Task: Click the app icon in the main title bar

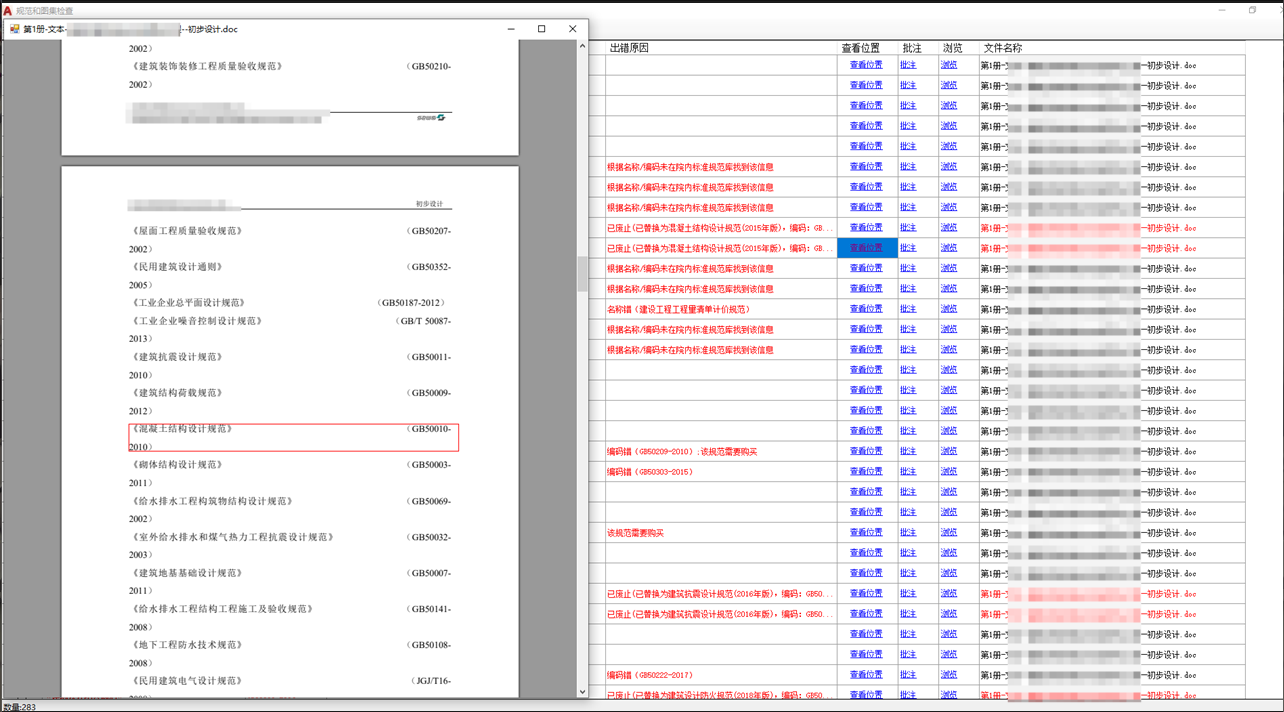Action: point(7,10)
